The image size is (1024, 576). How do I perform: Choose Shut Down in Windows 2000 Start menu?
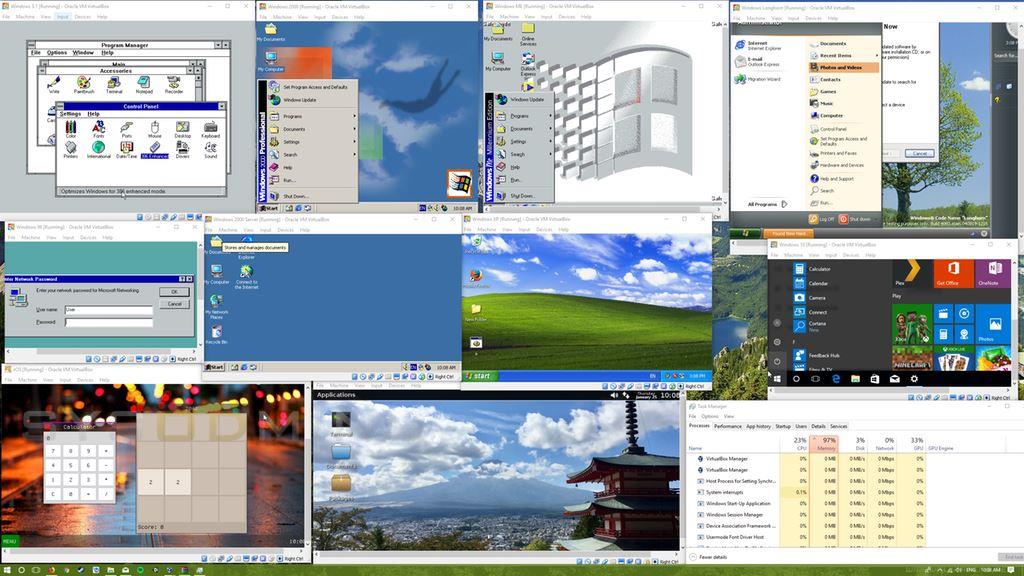click(x=313, y=196)
